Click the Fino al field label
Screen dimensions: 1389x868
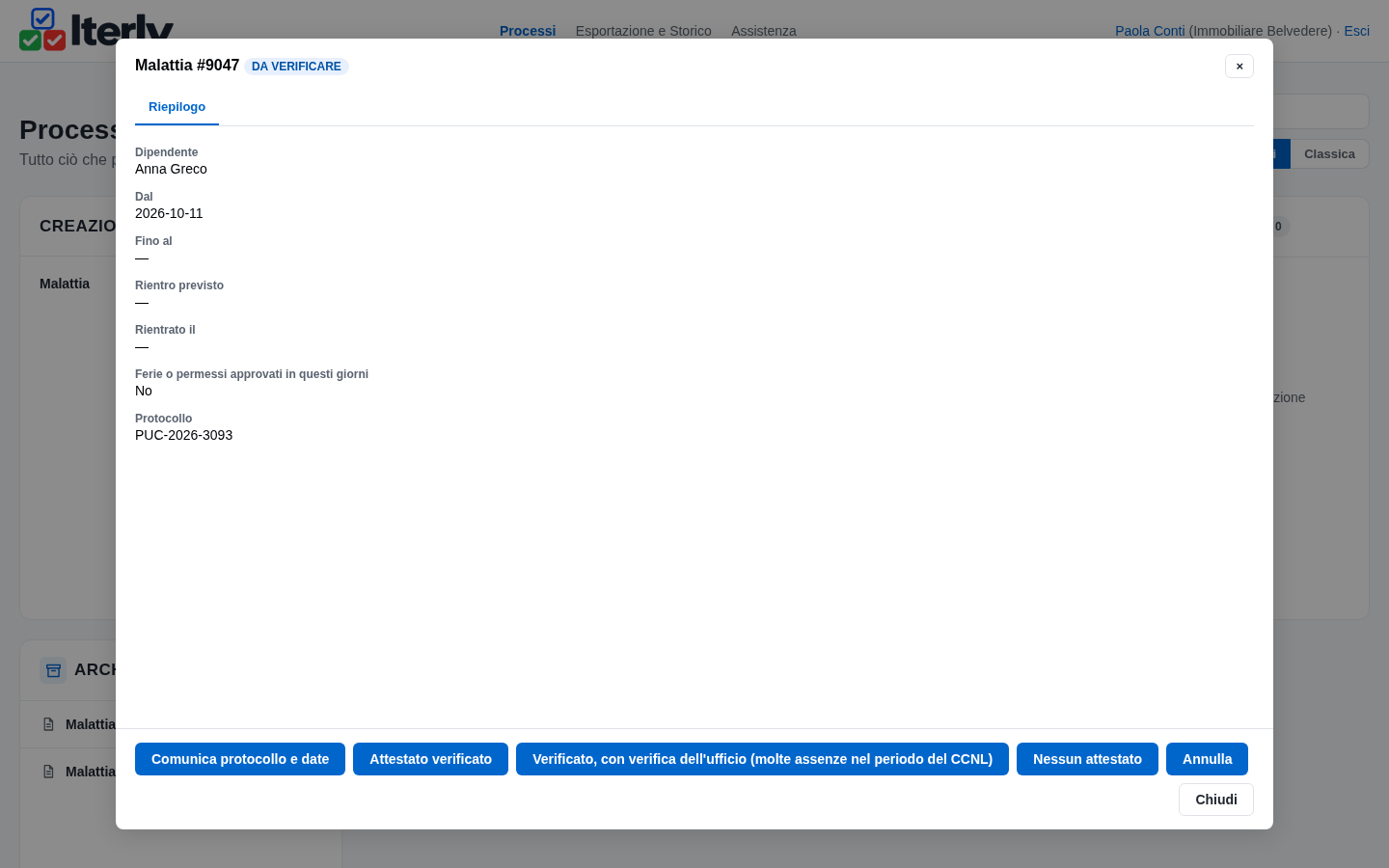[x=153, y=241]
